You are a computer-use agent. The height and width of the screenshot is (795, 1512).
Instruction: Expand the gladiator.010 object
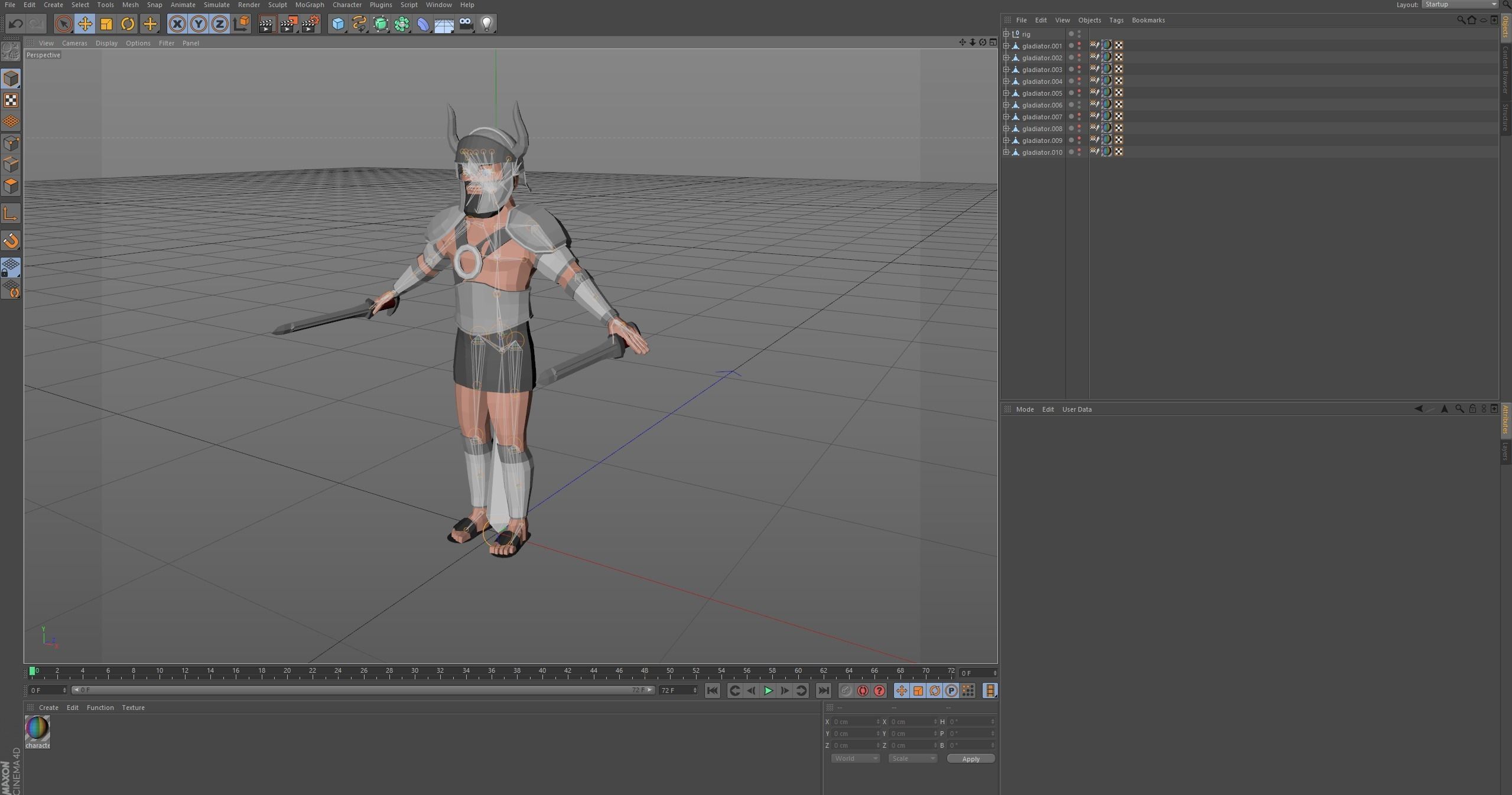pos(1006,152)
